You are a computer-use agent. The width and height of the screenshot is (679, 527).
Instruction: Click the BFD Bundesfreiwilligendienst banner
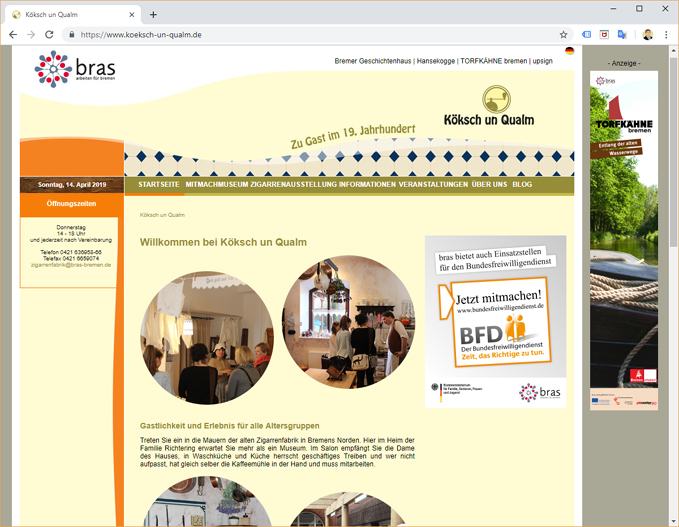tap(495, 321)
